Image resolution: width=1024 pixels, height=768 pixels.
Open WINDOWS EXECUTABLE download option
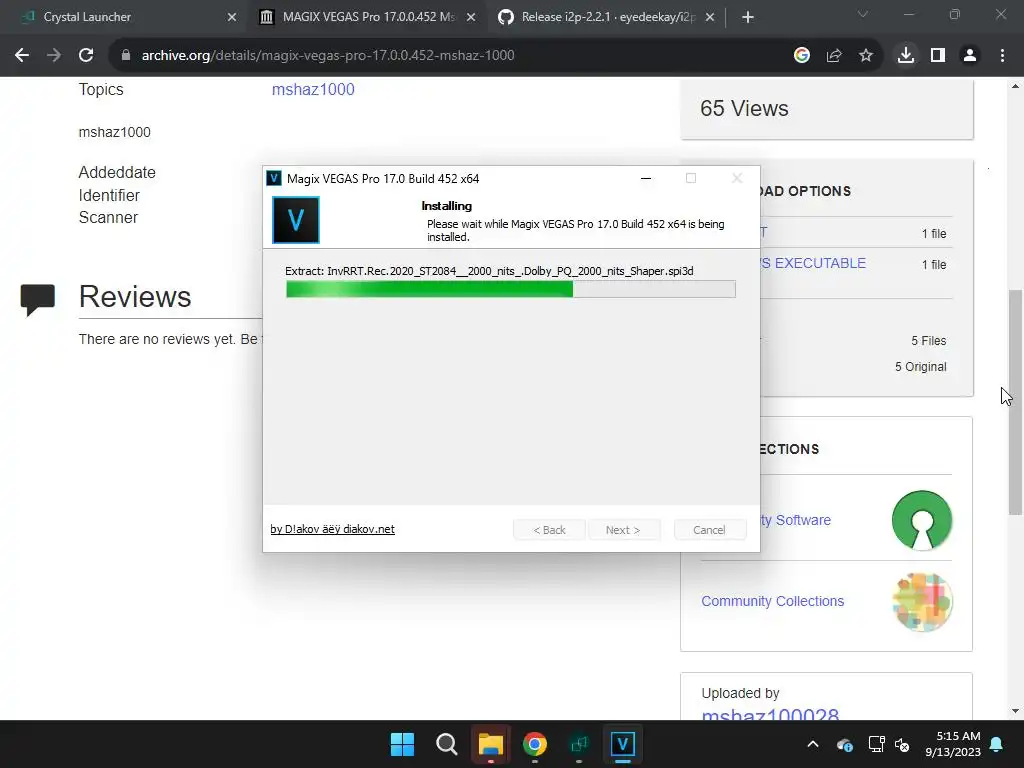(813, 263)
